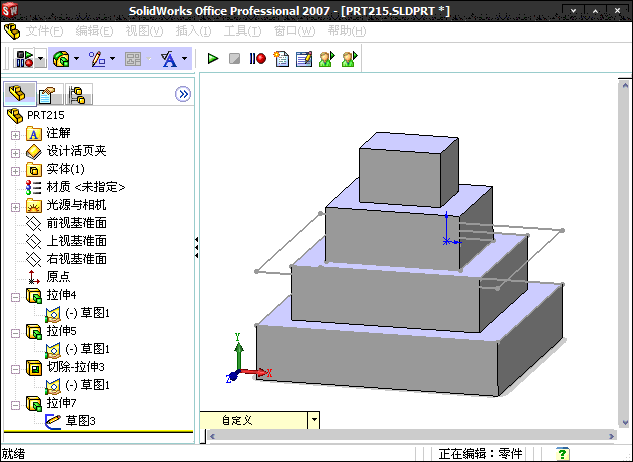Viewport: 633px width, 462px height.
Task: Click the vertical scrollbar down arrow
Action: [625, 423]
